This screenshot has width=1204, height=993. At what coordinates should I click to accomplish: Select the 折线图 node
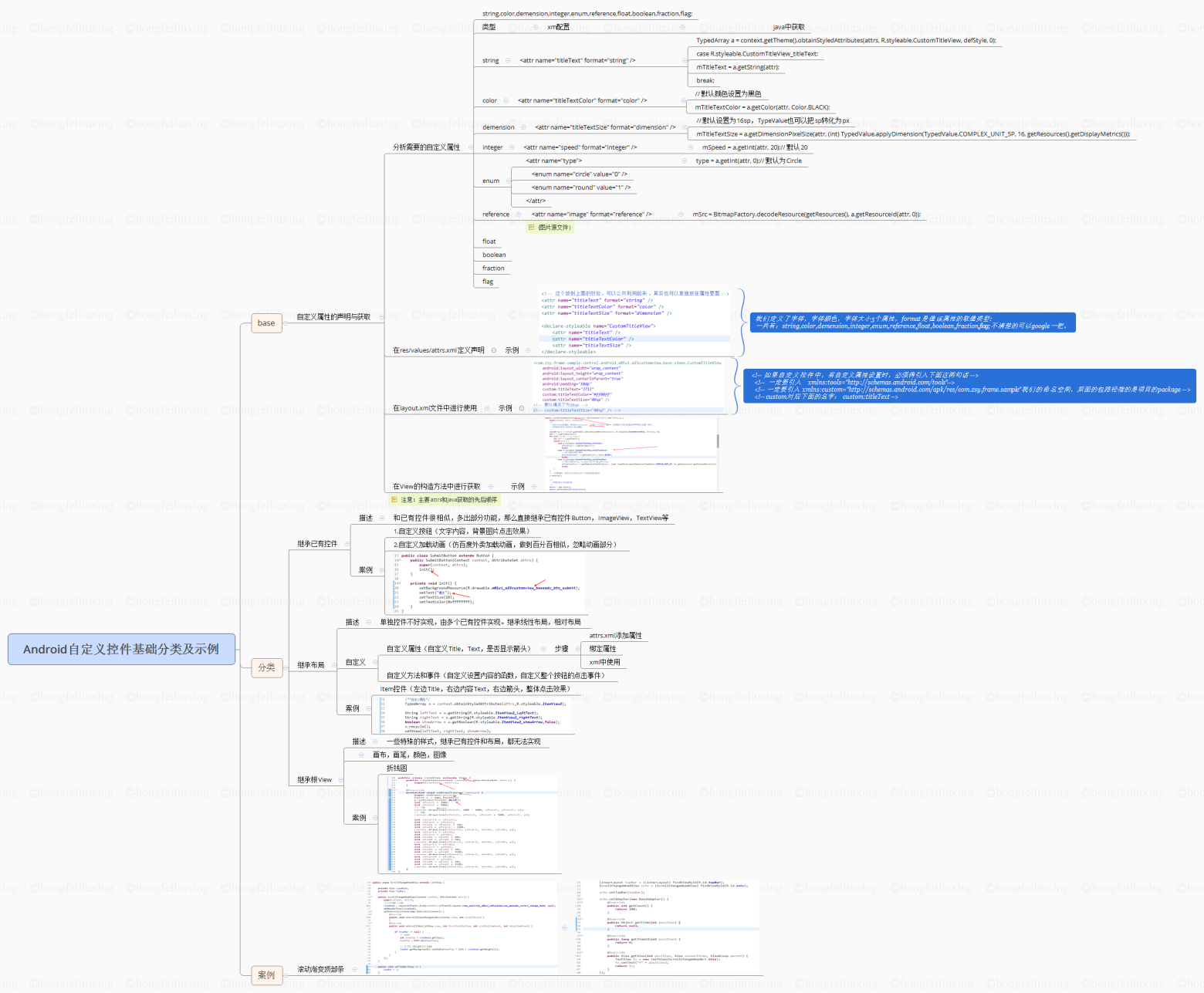(397, 768)
